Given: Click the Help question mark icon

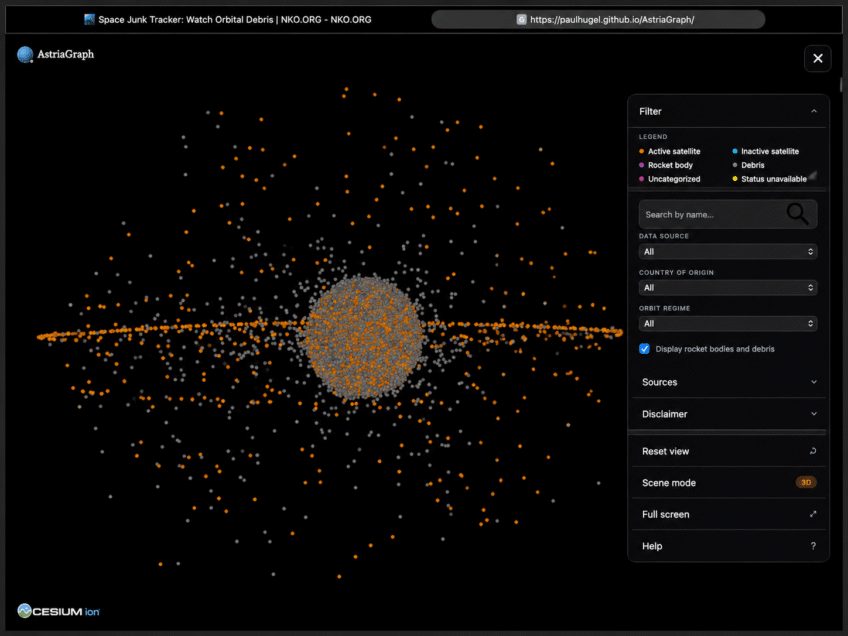Looking at the screenshot, I should point(813,546).
